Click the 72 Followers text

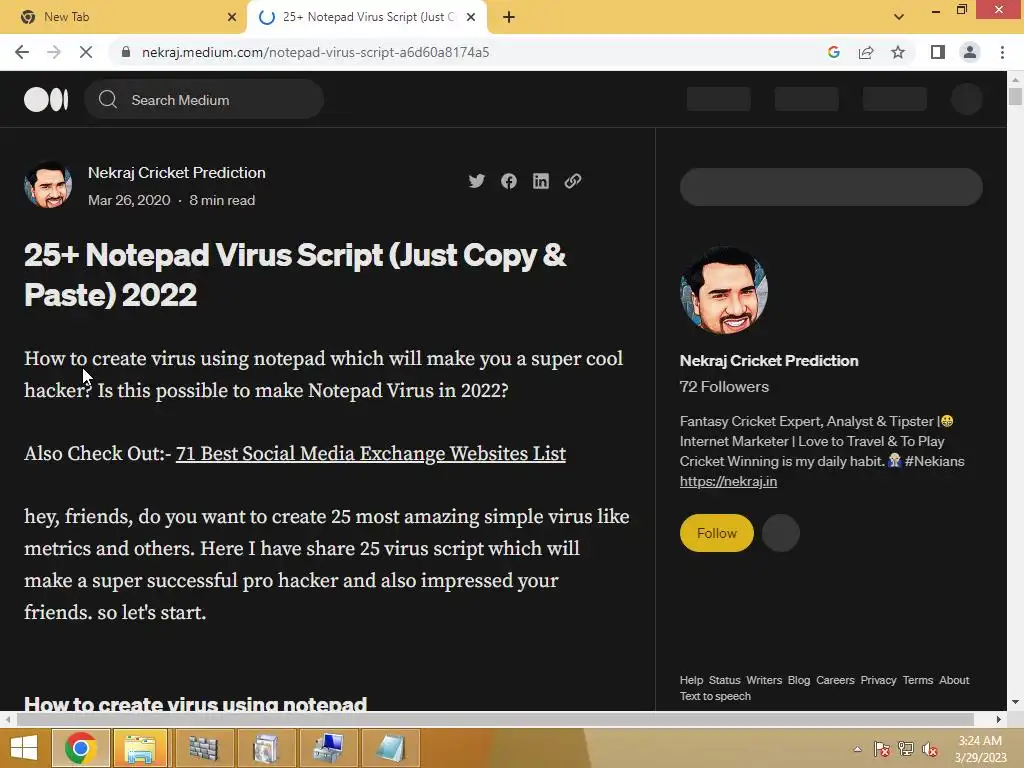[724, 387]
